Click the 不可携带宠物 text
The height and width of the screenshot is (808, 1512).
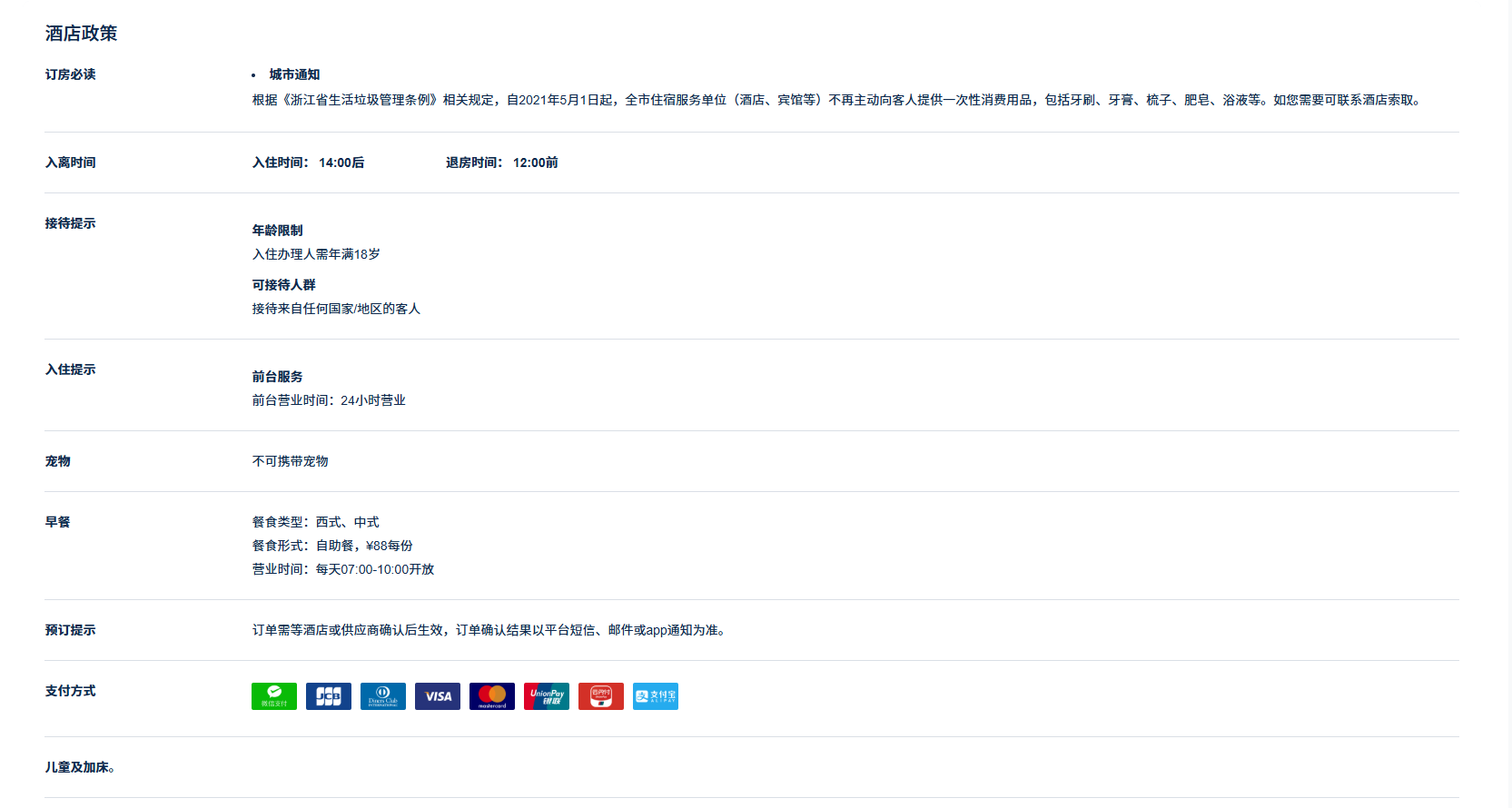coord(291,461)
